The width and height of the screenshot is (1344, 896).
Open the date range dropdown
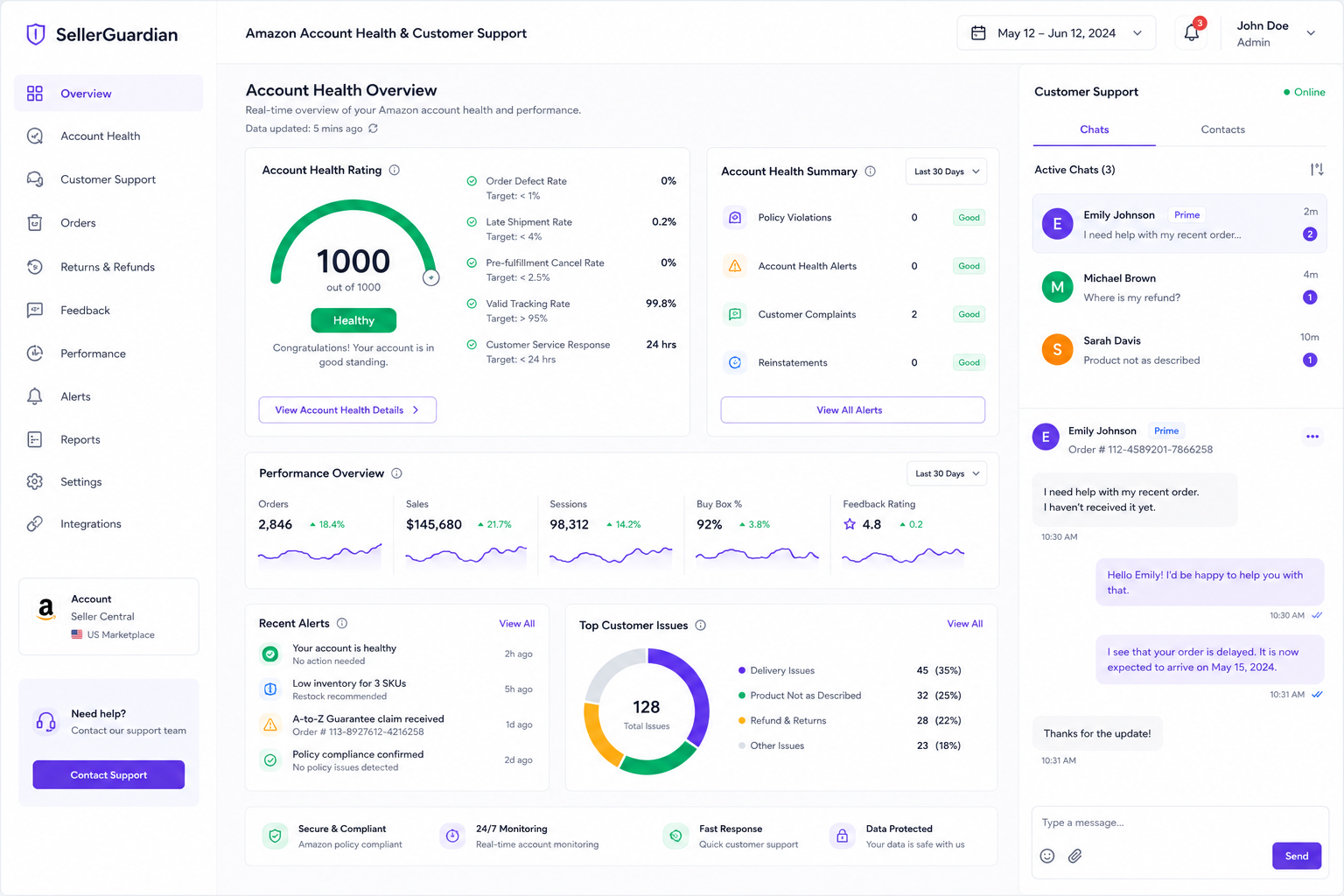pos(1056,33)
